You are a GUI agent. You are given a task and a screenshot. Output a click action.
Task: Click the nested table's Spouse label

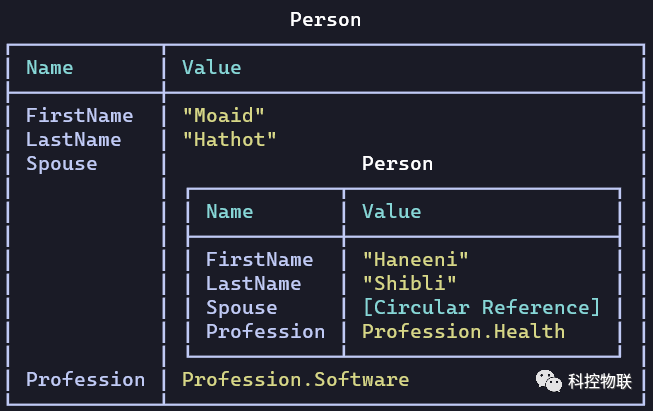click(x=241, y=307)
